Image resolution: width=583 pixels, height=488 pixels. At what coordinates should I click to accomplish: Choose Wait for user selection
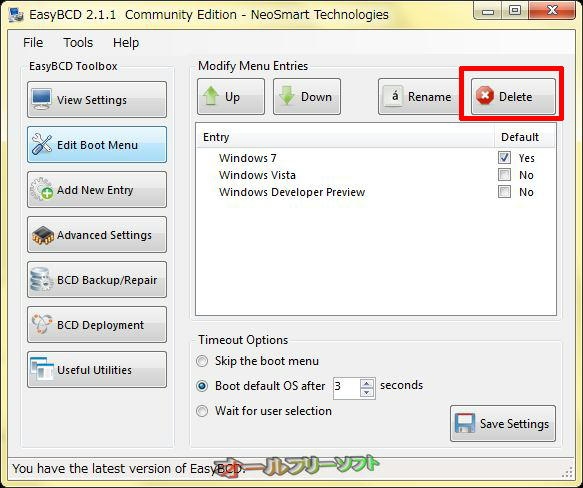click(x=202, y=411)
